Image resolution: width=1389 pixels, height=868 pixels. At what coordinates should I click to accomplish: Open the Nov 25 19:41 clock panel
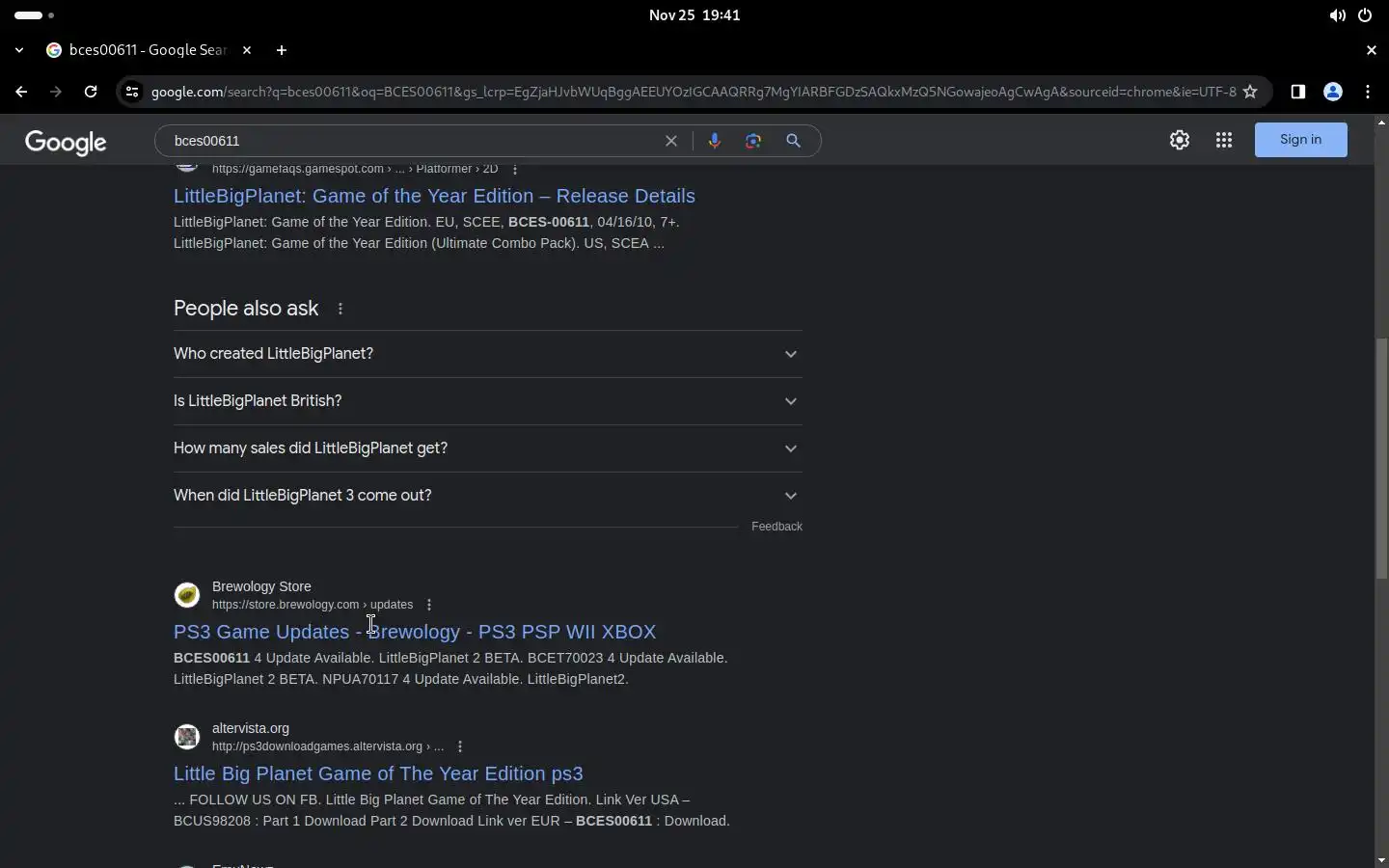tap(694, 15)
